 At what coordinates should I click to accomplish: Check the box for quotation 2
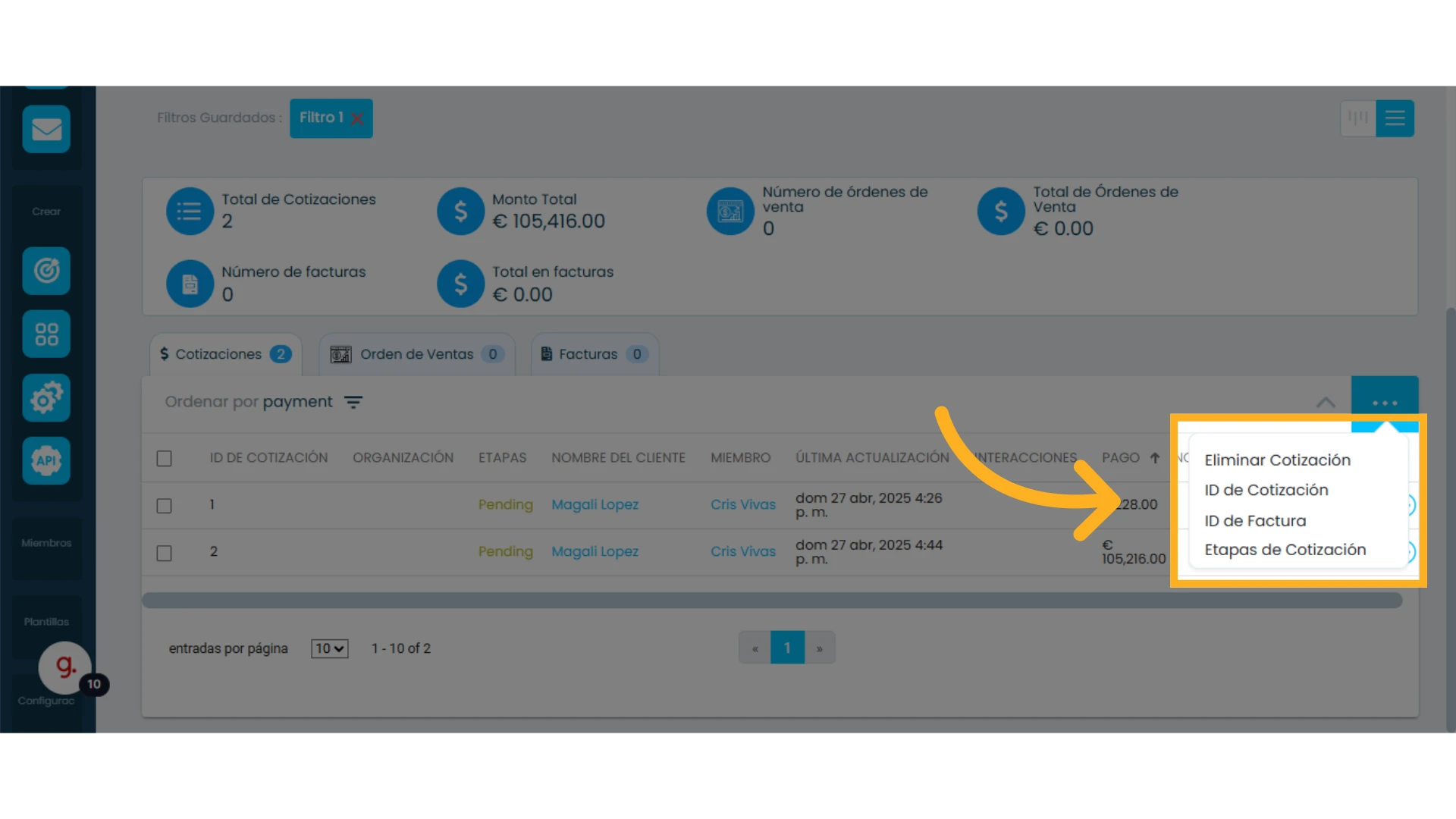(x=164, y=553)
